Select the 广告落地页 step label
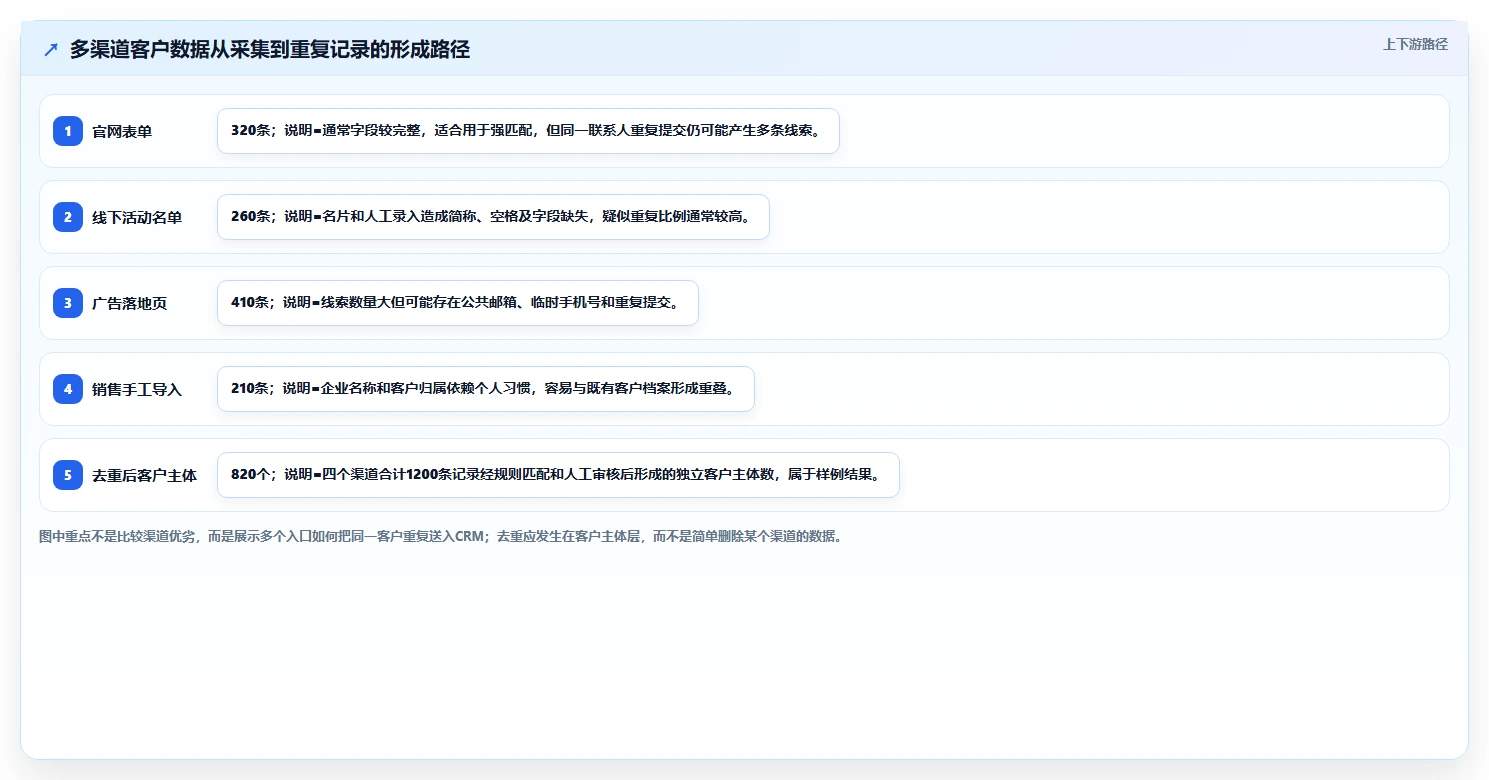 [x=129, y=304]
